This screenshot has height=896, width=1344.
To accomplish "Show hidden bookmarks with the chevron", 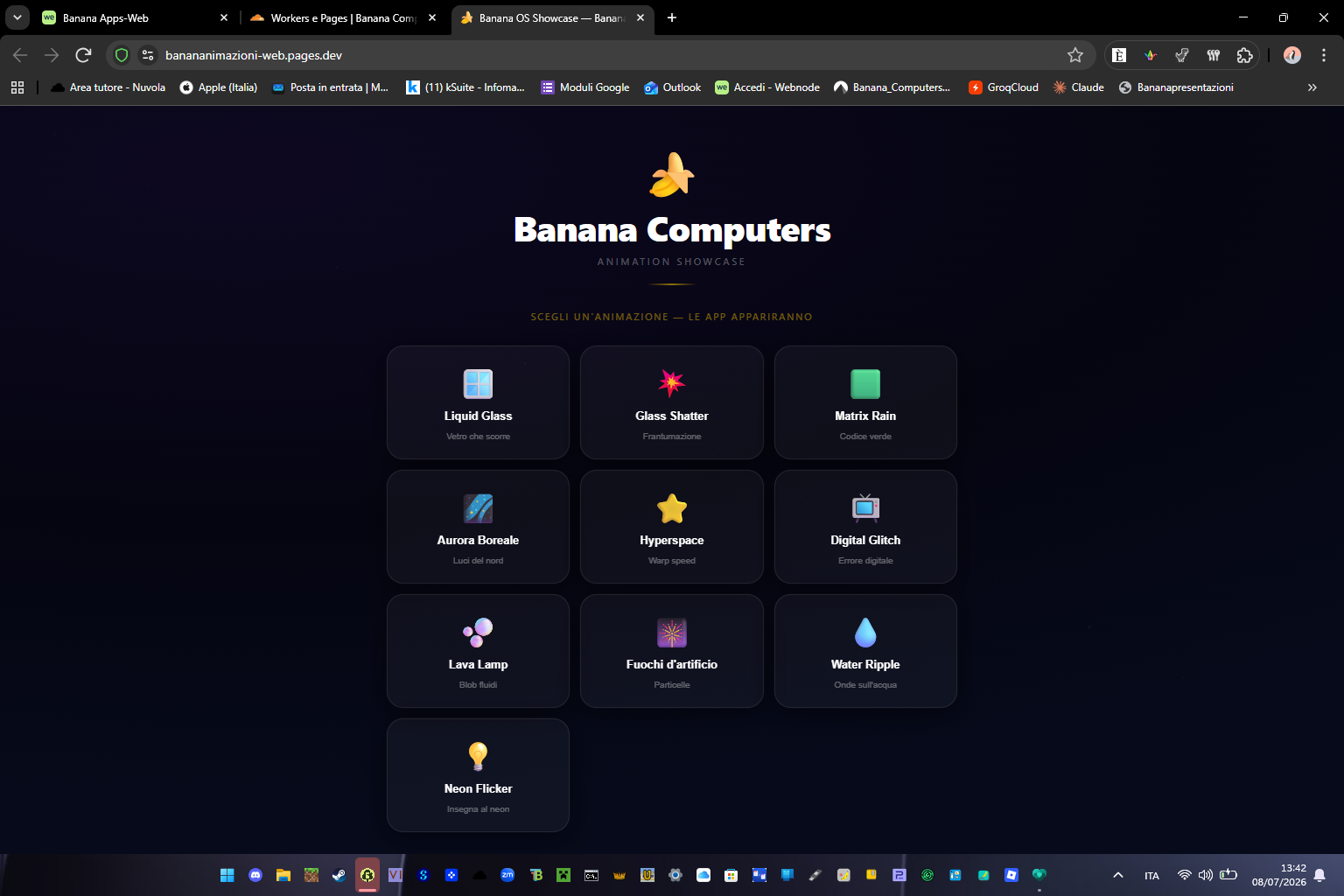I will 1312,87.
